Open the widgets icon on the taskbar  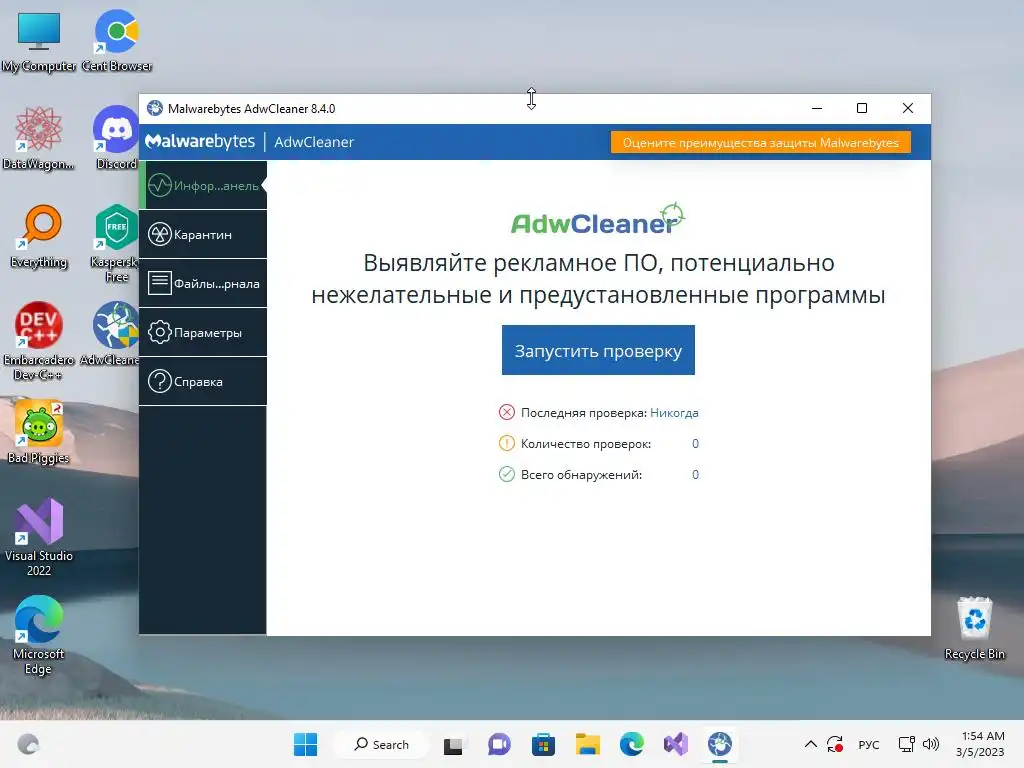click(28, 744)
